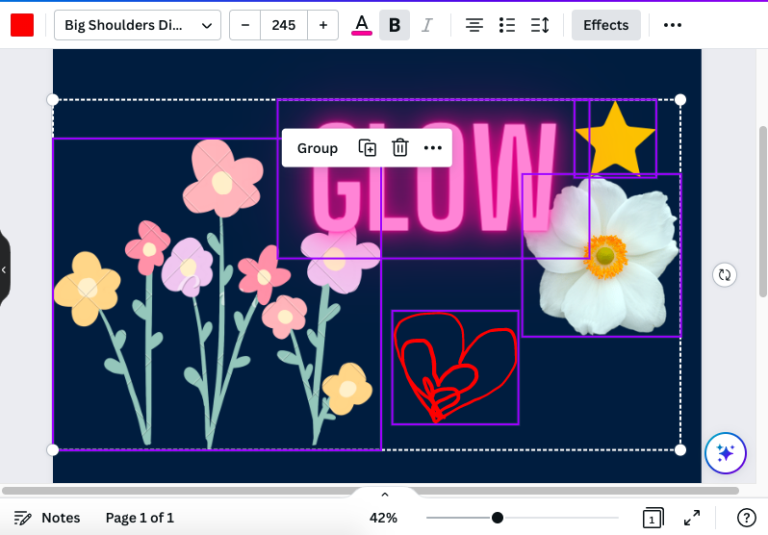This screenshot has height=535, width=768.
Task: Click the Group button
Action: tap(317, 148)
